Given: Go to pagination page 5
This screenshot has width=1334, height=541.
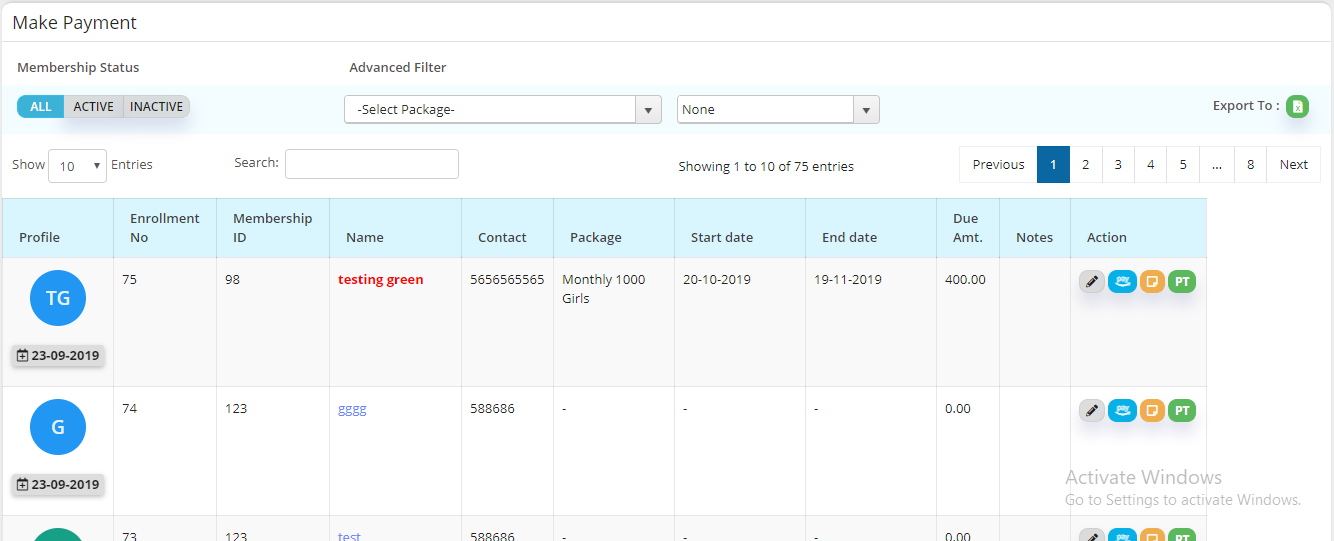Looking at the screenshot, I should point(1183,165).
